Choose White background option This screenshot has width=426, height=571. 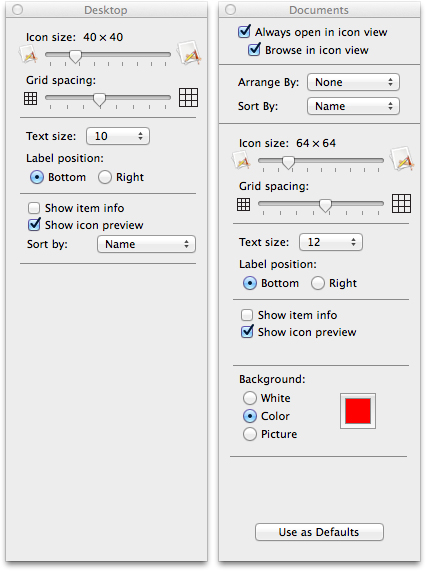[x=250, y=398]
